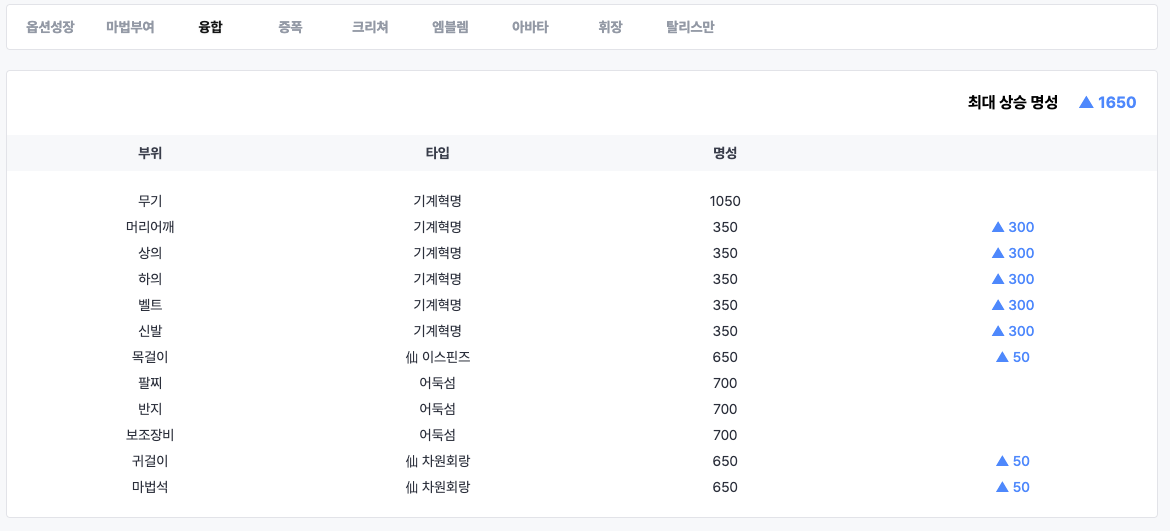Click the up triangle in 상의 row
Viewport: 1170px width, 531px height.
tap(997, 253)
